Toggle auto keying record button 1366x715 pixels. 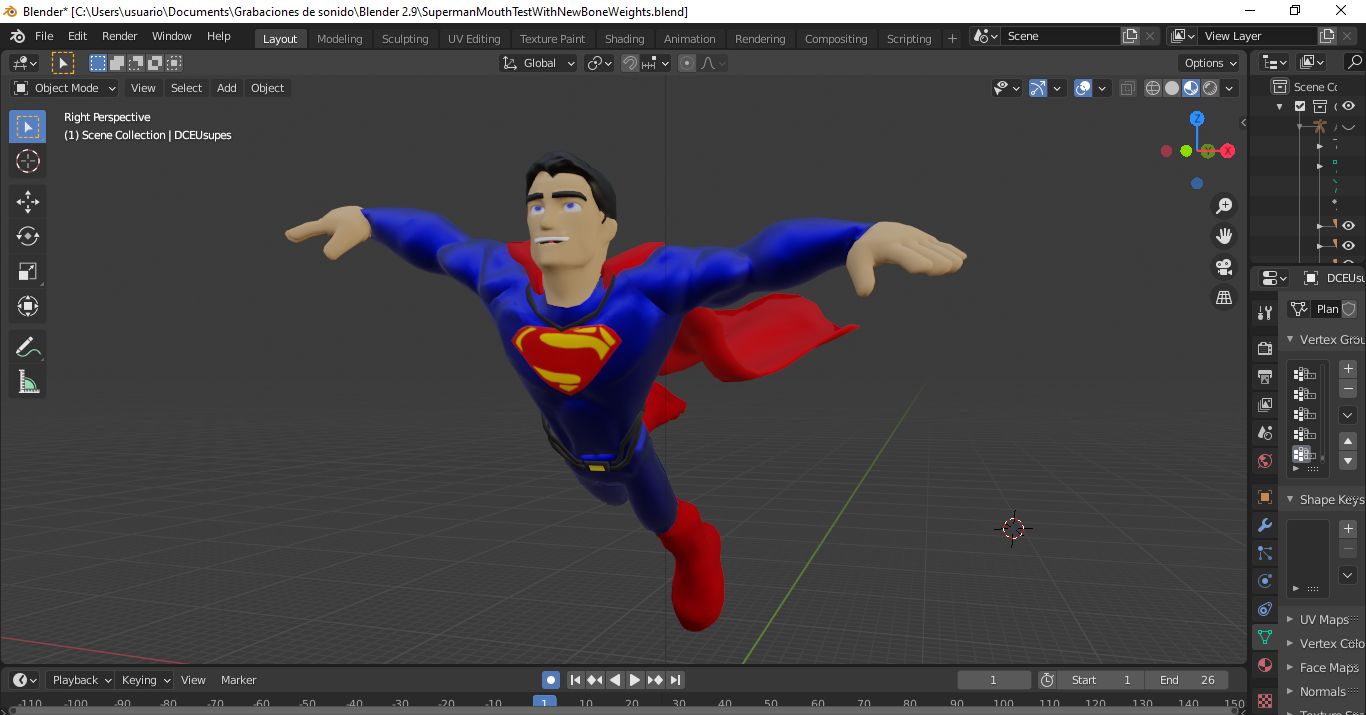pyautogui.click(x=551, y=680)
